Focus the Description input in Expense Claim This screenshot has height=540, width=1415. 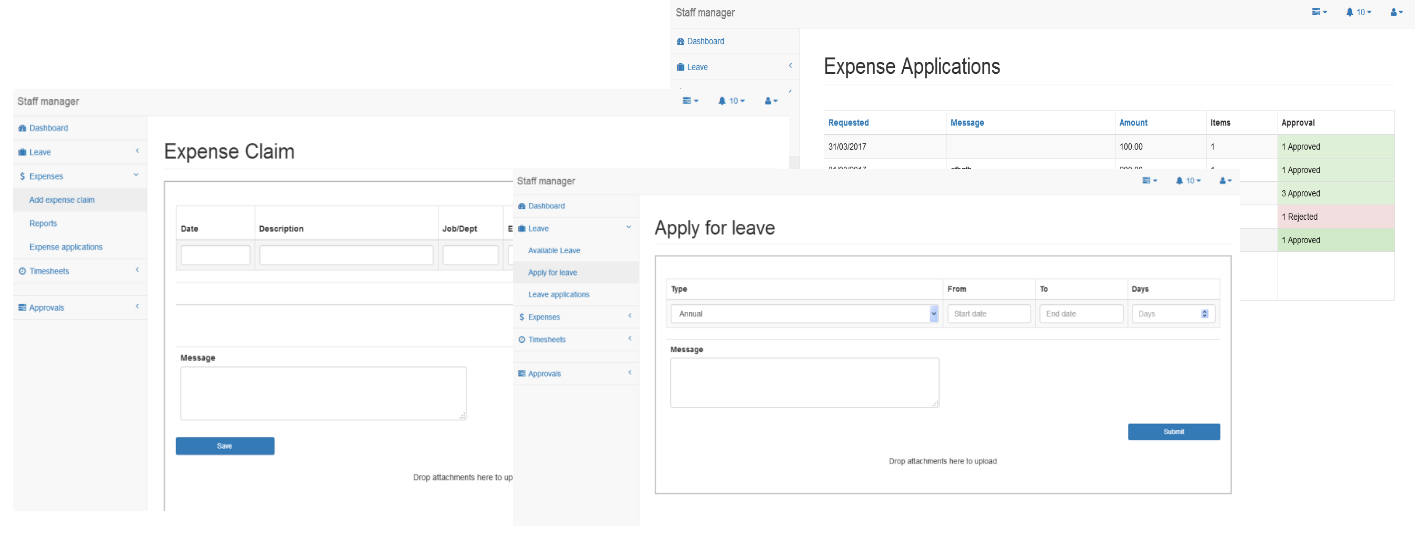pyautogui.click(x=346, y=255)
